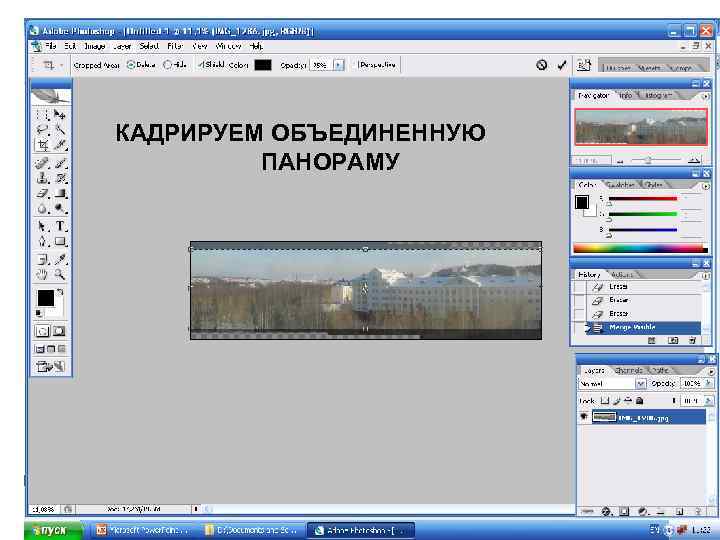Image resolution: width=720 pixels, height=540 pixels.
Task: Toggle lock image pixels
Action: (x=617, y=400)
